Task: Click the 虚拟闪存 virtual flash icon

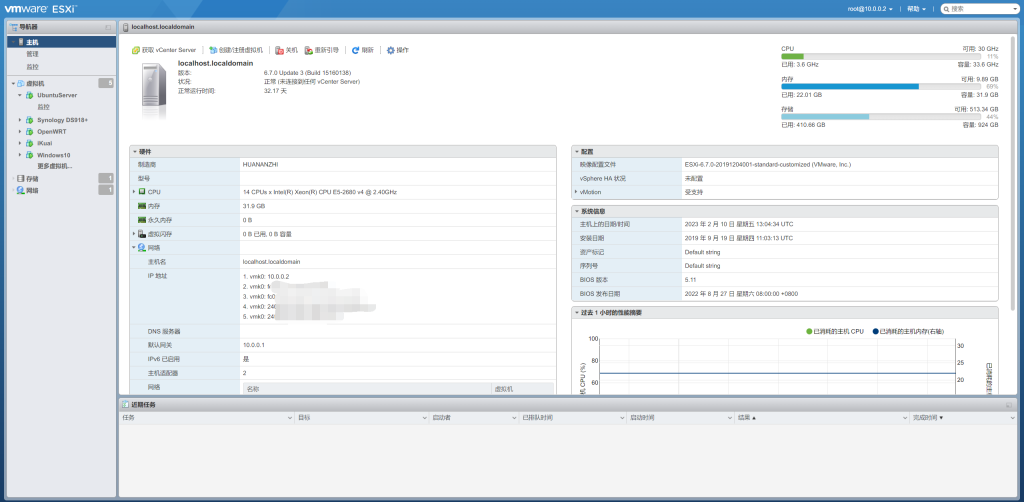Action: click(142, 234)
